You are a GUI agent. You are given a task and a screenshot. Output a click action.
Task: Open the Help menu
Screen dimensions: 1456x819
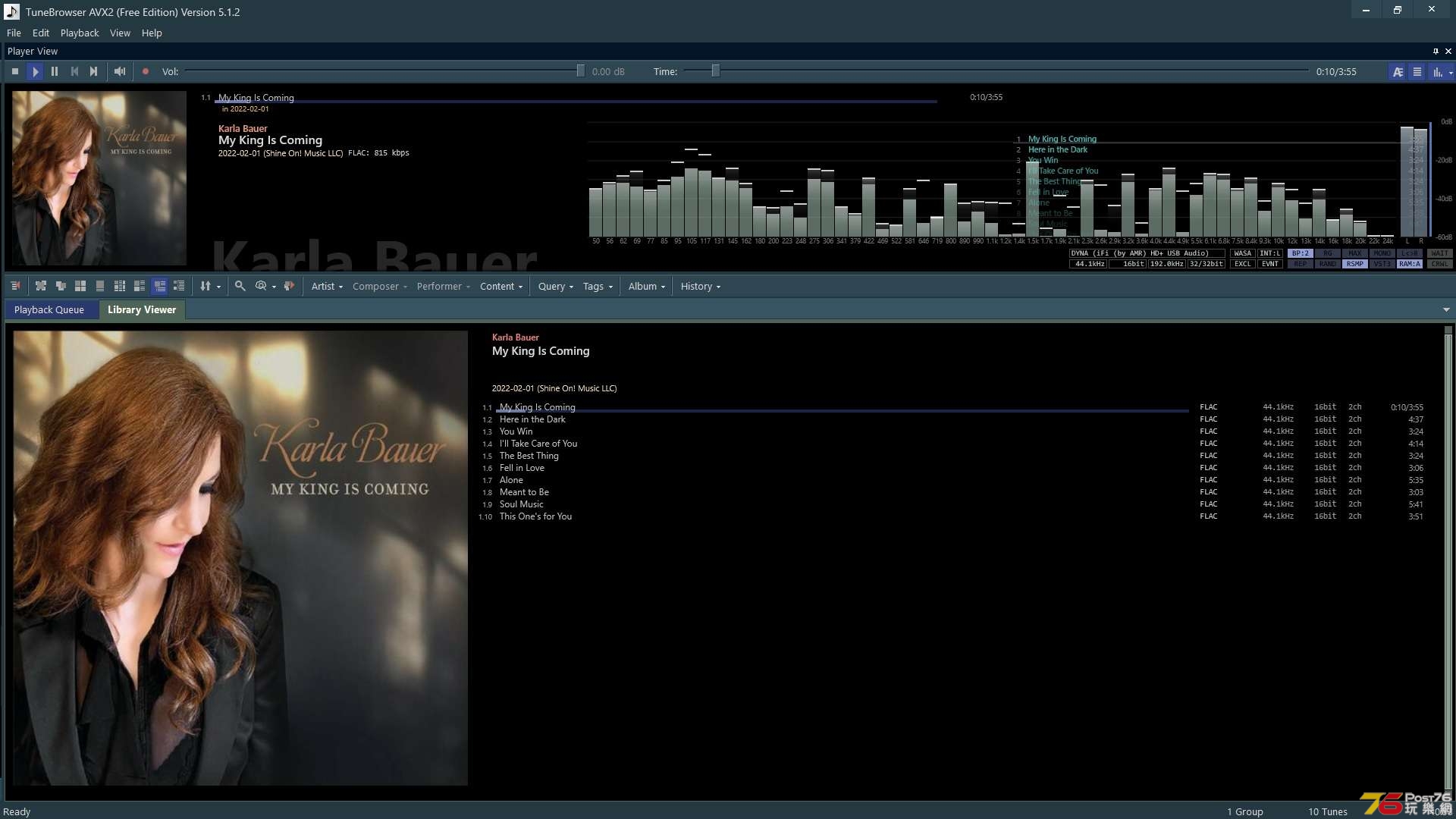point(152,33)
